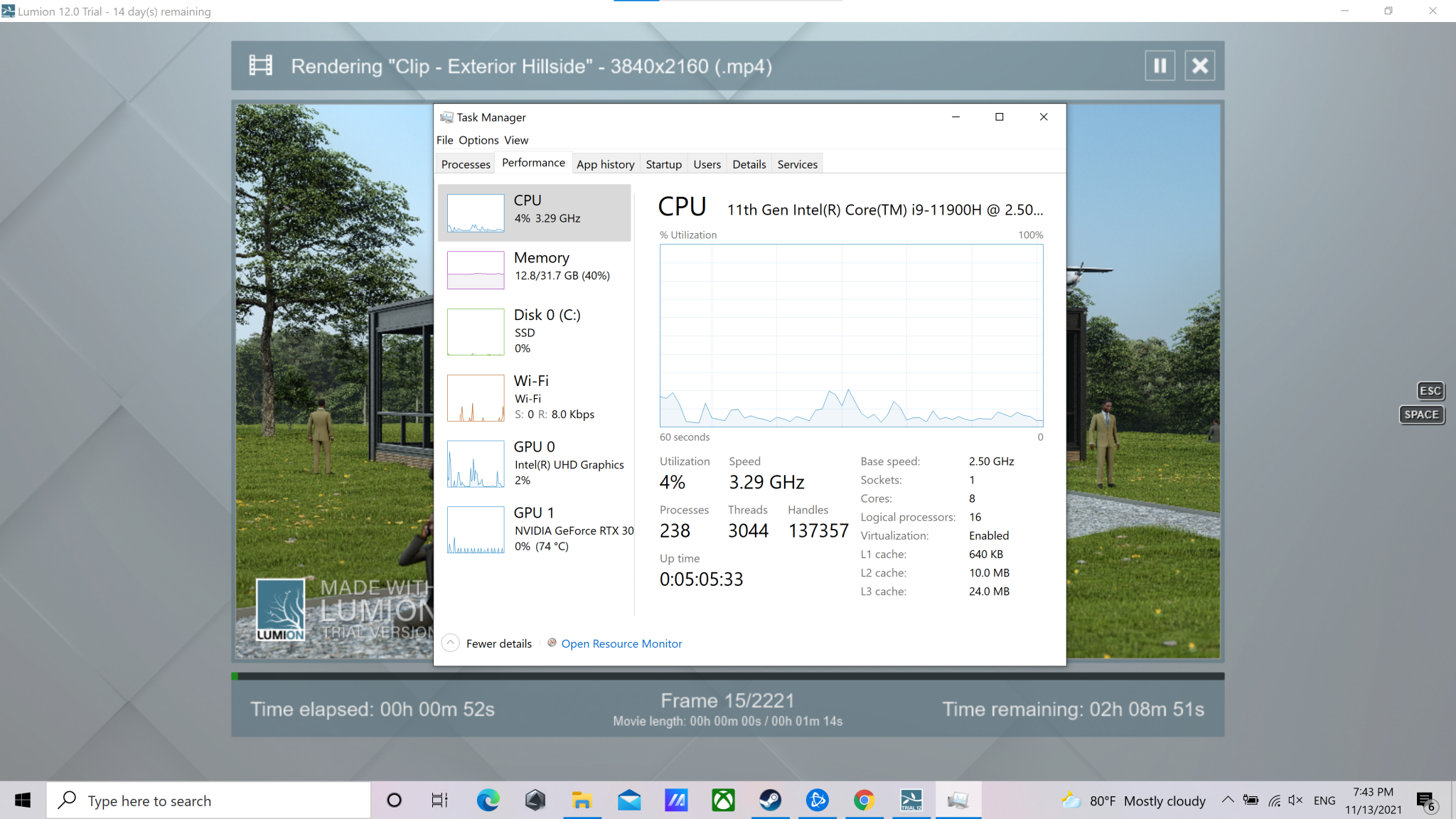1456x819 pixels.
Task: Select the Memory performance item
Action: [534, 269]
